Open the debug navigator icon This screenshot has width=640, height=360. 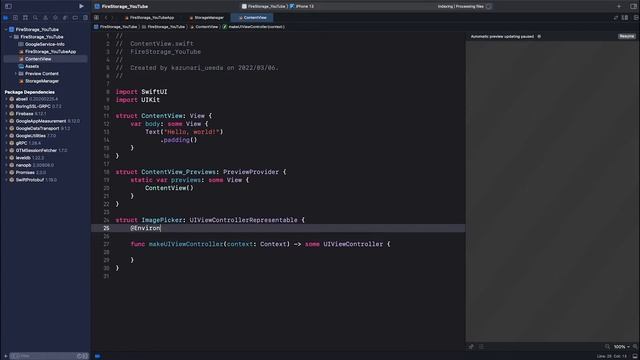pos(65,18)
